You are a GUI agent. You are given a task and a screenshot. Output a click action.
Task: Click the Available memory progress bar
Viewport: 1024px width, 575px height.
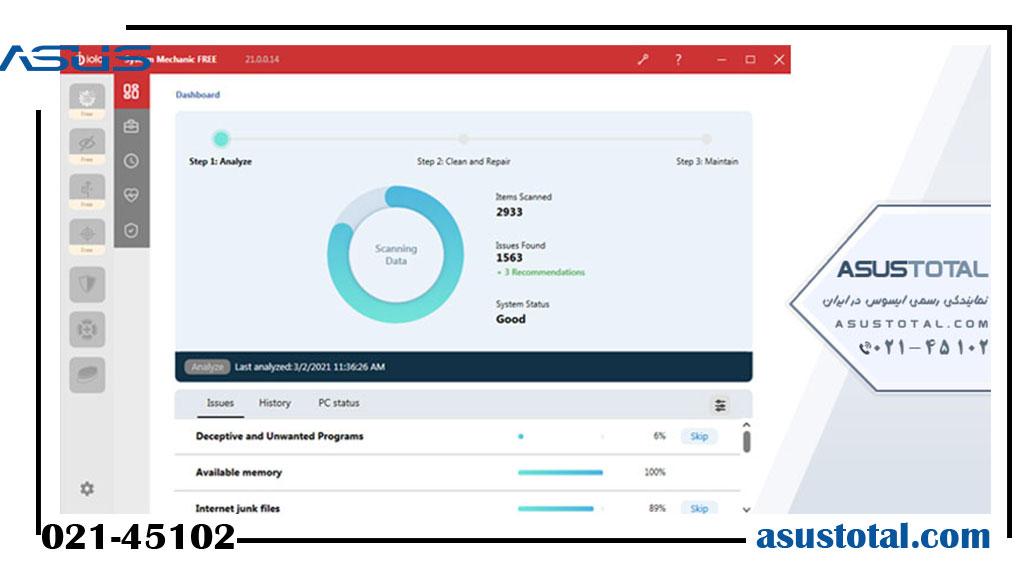(560, 472)
